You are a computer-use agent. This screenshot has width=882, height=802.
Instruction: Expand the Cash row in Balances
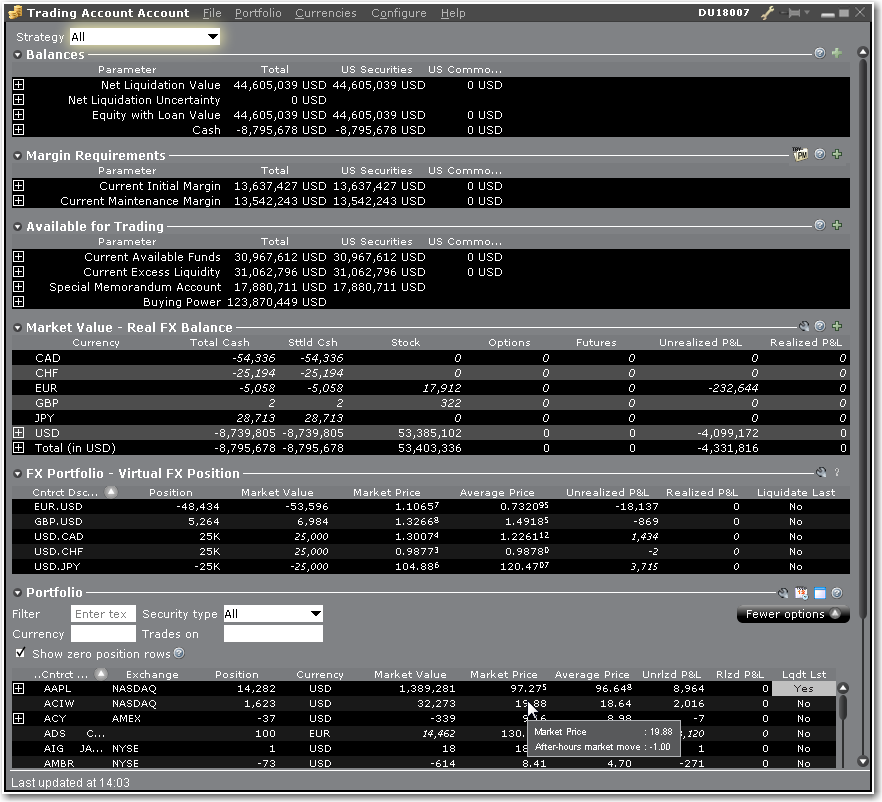[19, 129]
